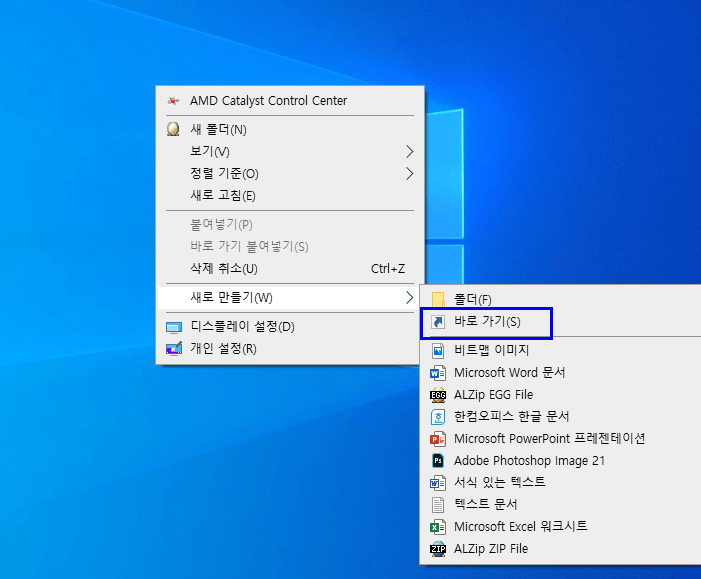Click the 새 폴더(N) icon
The height and width of the screenshot is (579, 701).
[173, 129]
